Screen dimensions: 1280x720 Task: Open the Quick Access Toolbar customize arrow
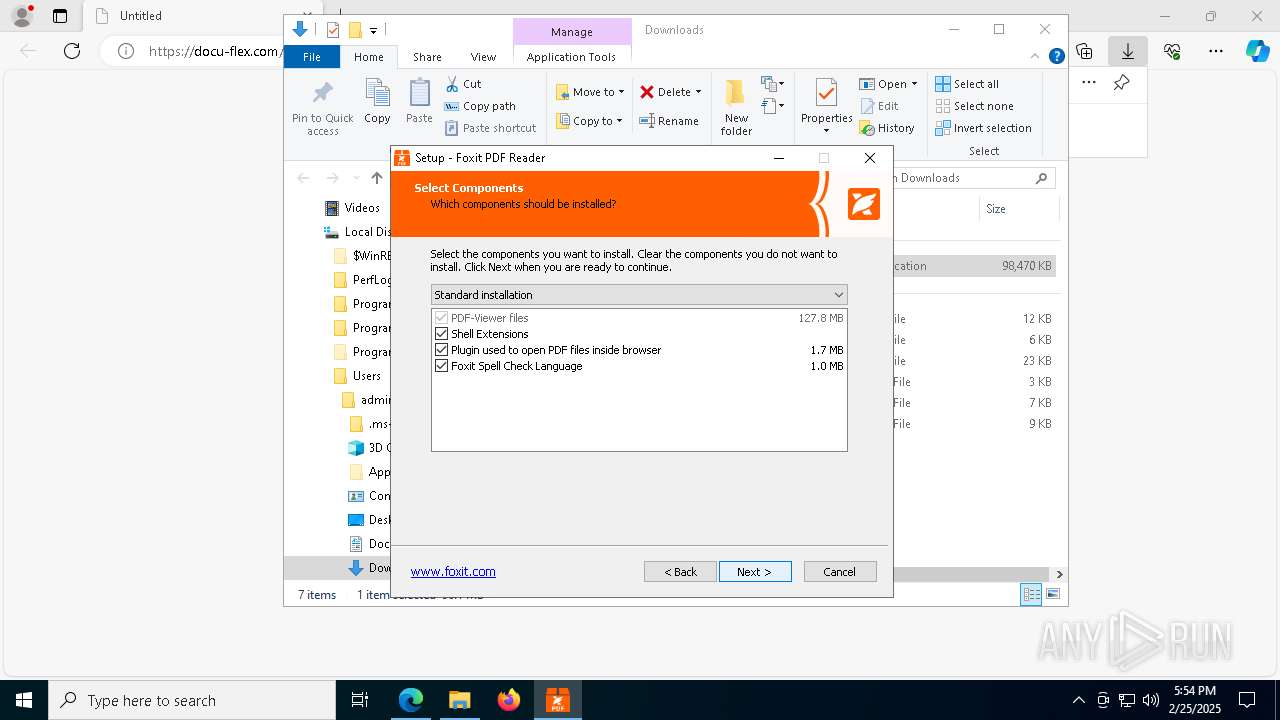coord(373,31)
